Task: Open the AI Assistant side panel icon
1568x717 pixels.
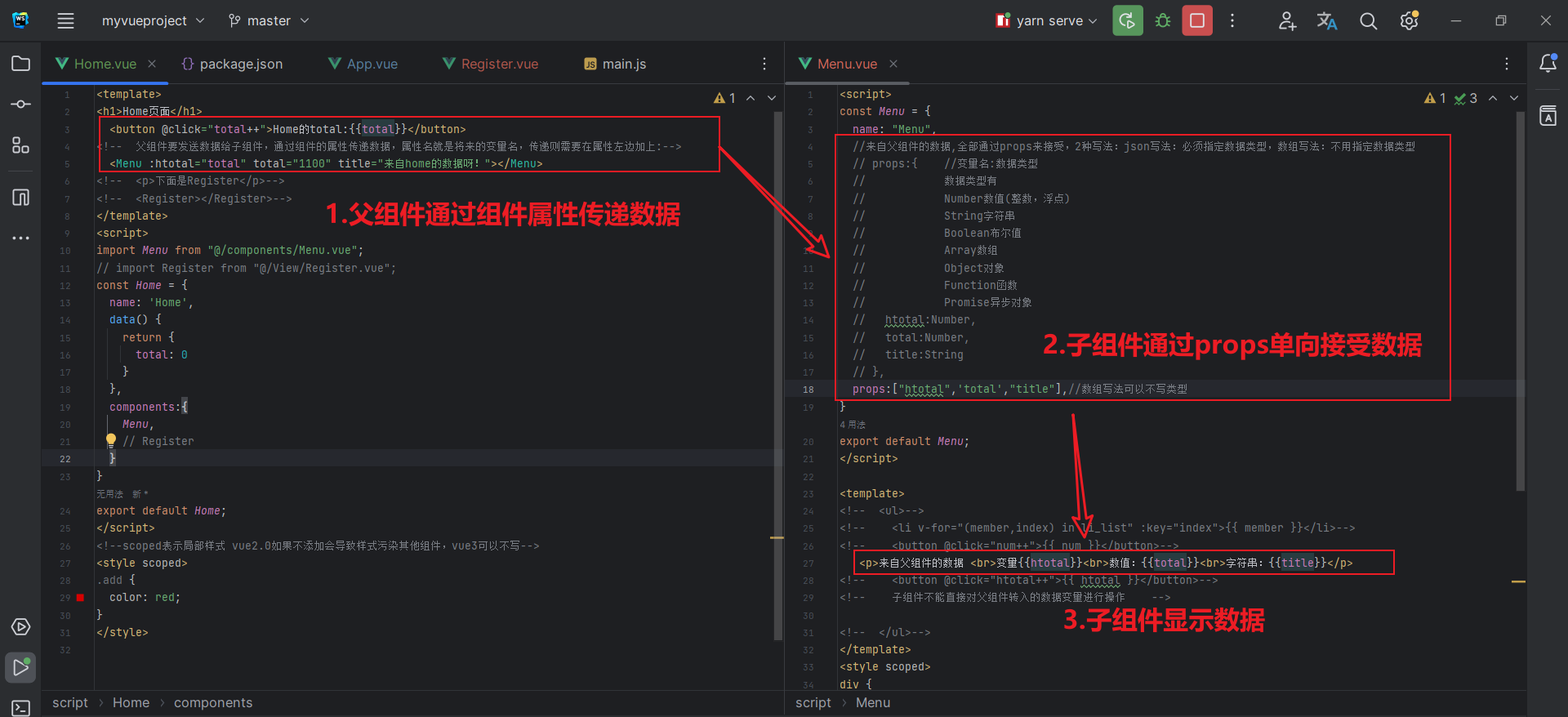Action: pyautogui.click(x=1548, y=116)
